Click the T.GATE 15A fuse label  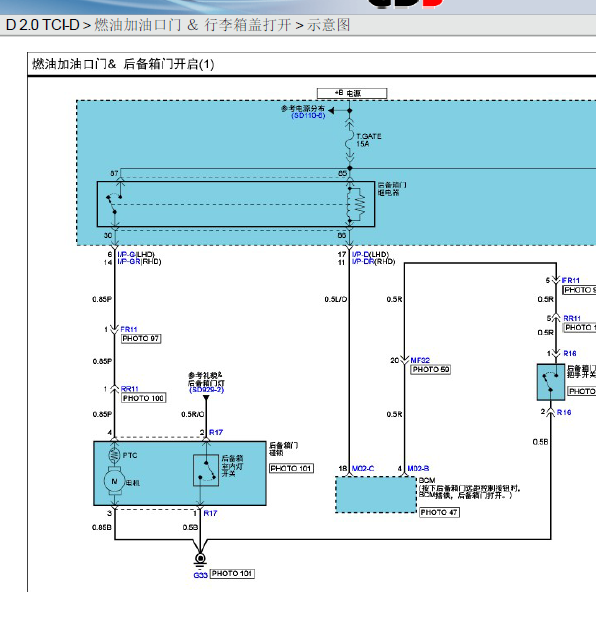pos(369,140)
